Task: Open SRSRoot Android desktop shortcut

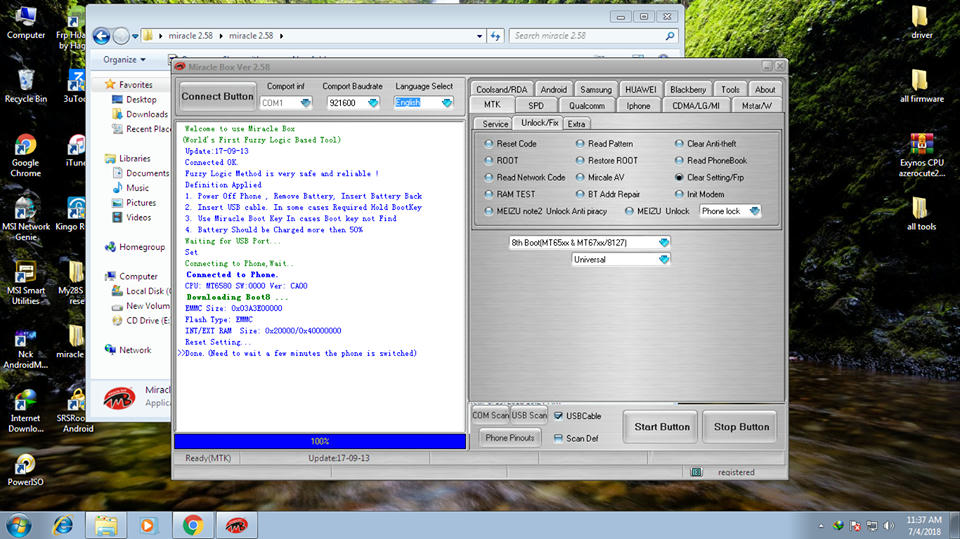Action: pos(78,411)
